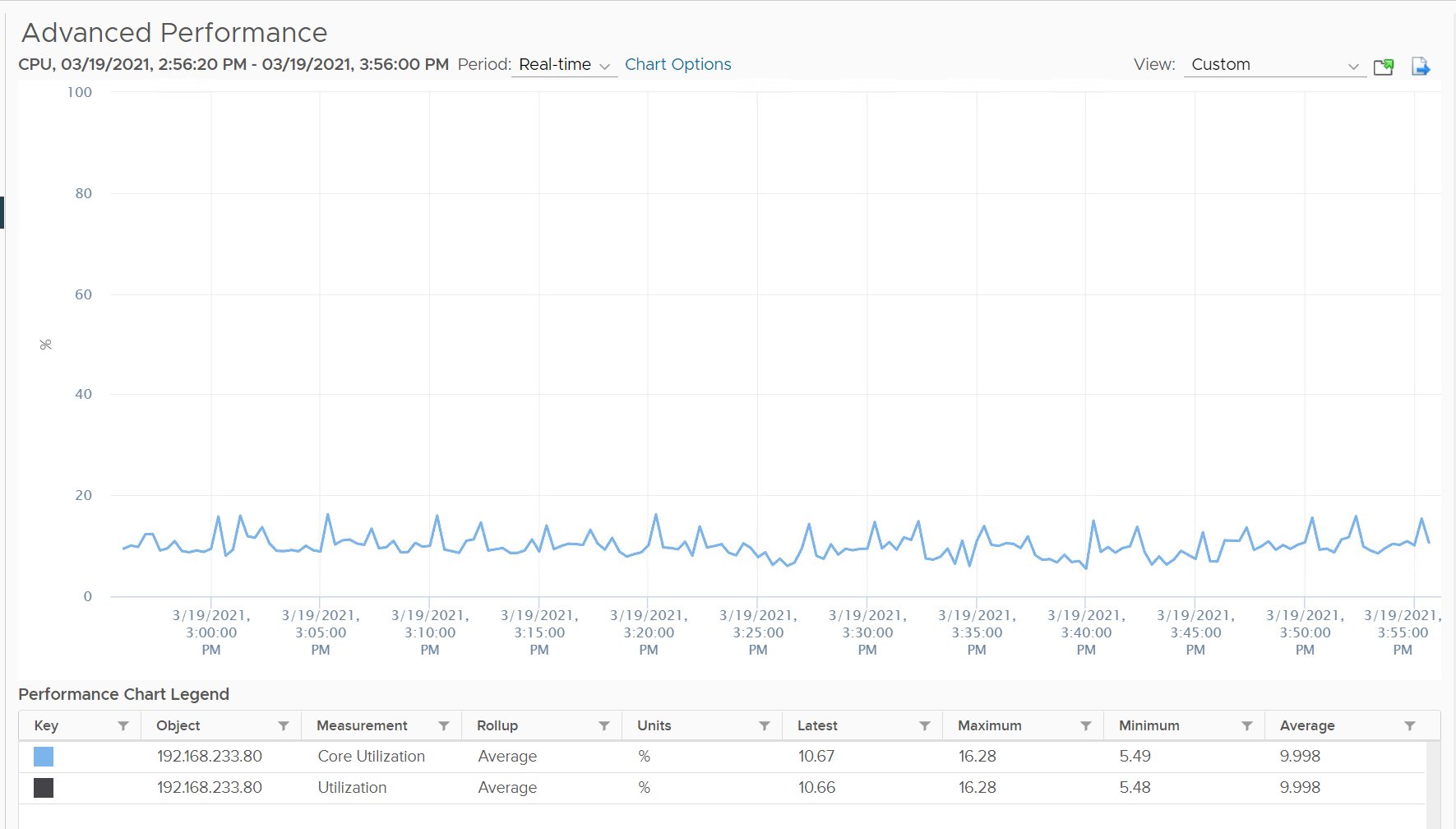Image resolution: width=1456 pixels, height=829 pixels.
Task: Sort by the Maximum column header
Action: pyautogui.click(x=990, y=725)
